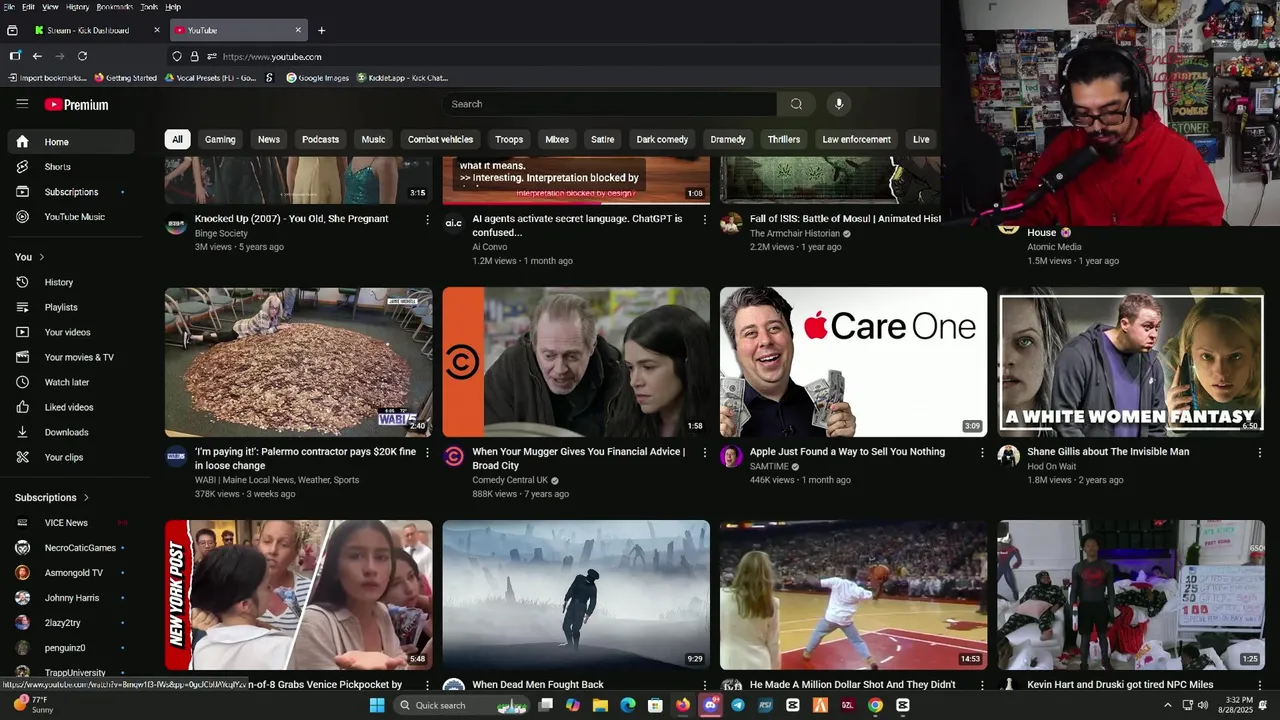Select the All filter chip
The height and width of the screenshot is (720, 1280).
(x=177, y=139)
